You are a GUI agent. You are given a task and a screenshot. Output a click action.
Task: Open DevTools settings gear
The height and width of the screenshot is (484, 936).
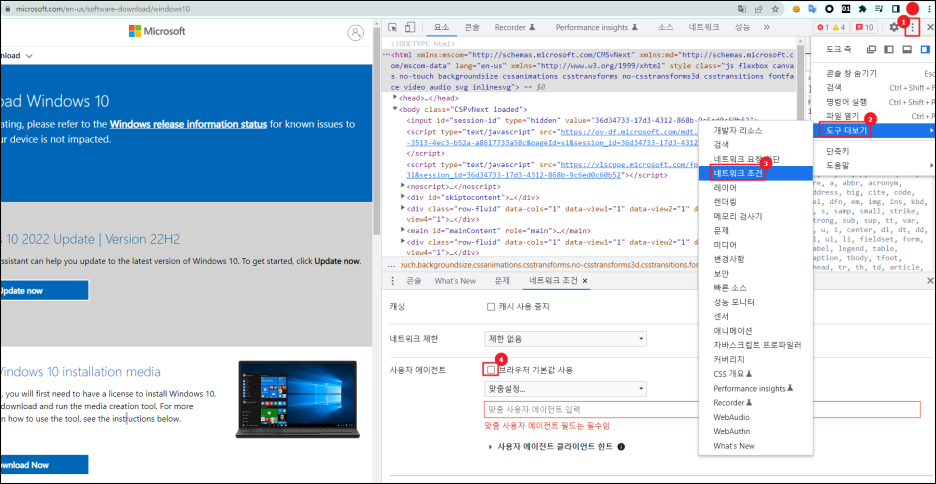(x=894, y=27)
